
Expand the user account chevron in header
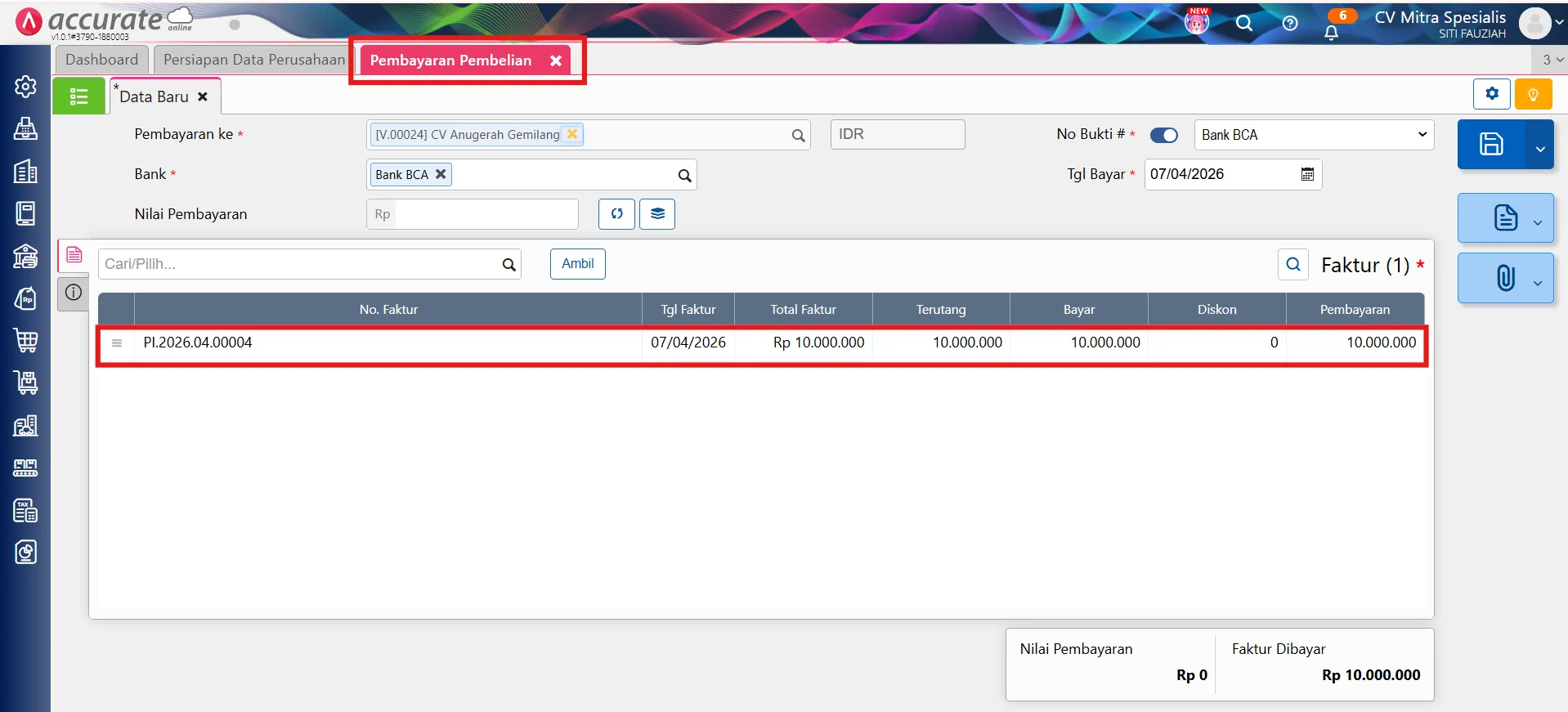coord(1559,23)
